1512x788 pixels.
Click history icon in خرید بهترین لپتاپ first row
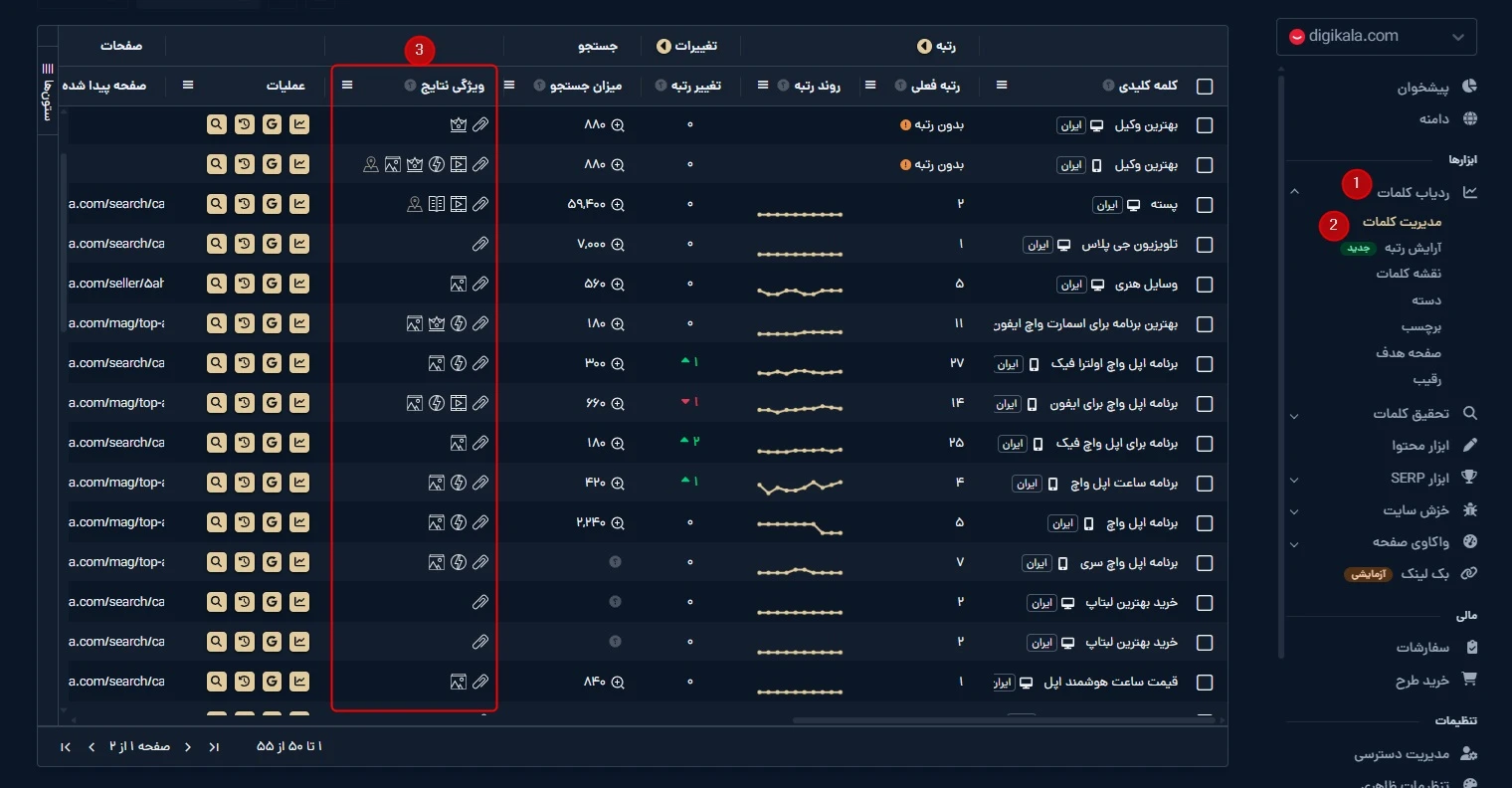[x=244, y=602]
